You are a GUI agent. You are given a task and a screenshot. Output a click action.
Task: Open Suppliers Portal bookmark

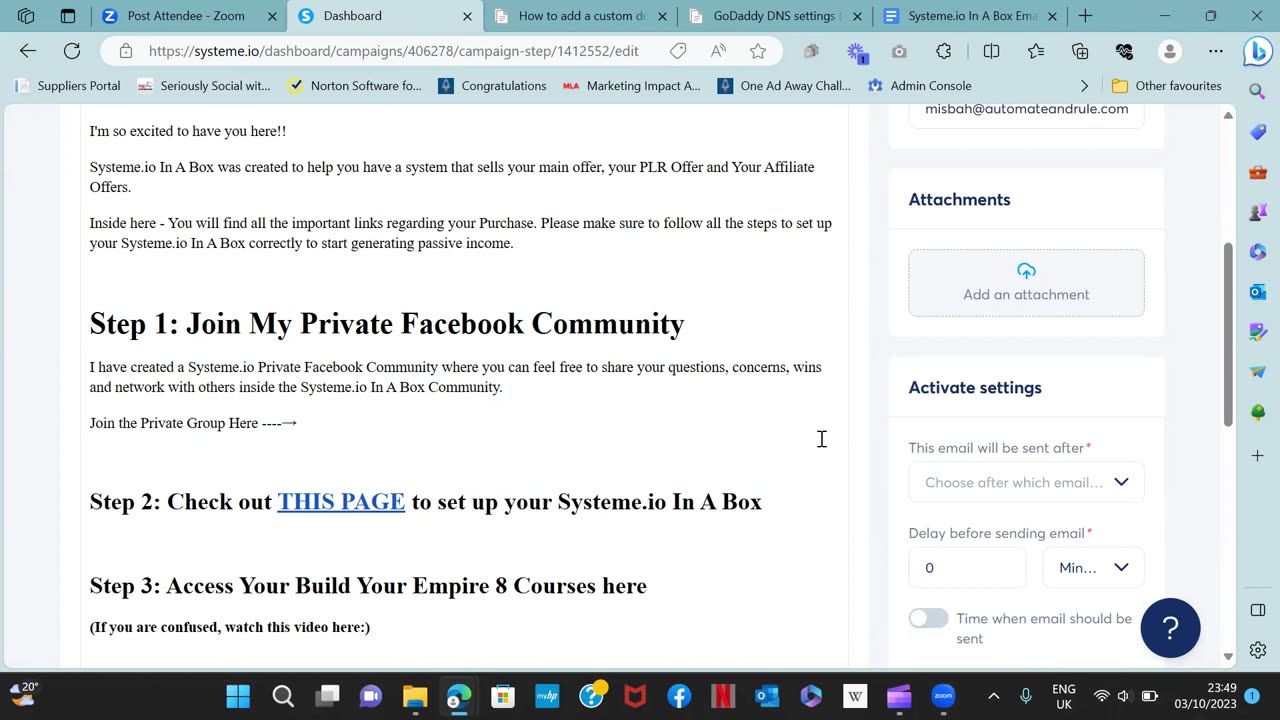[x=68, y=86]
